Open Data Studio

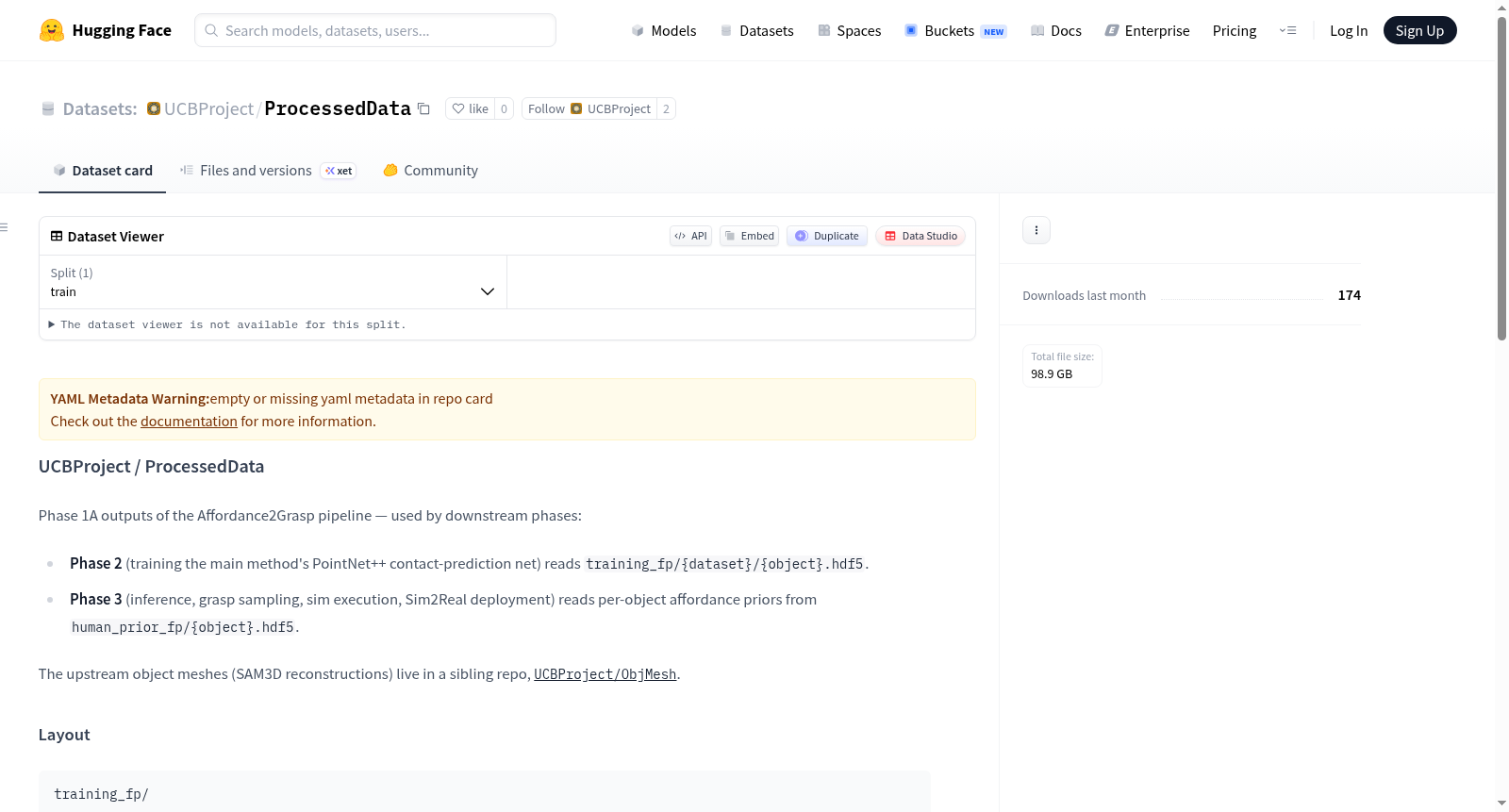[920, 236]
